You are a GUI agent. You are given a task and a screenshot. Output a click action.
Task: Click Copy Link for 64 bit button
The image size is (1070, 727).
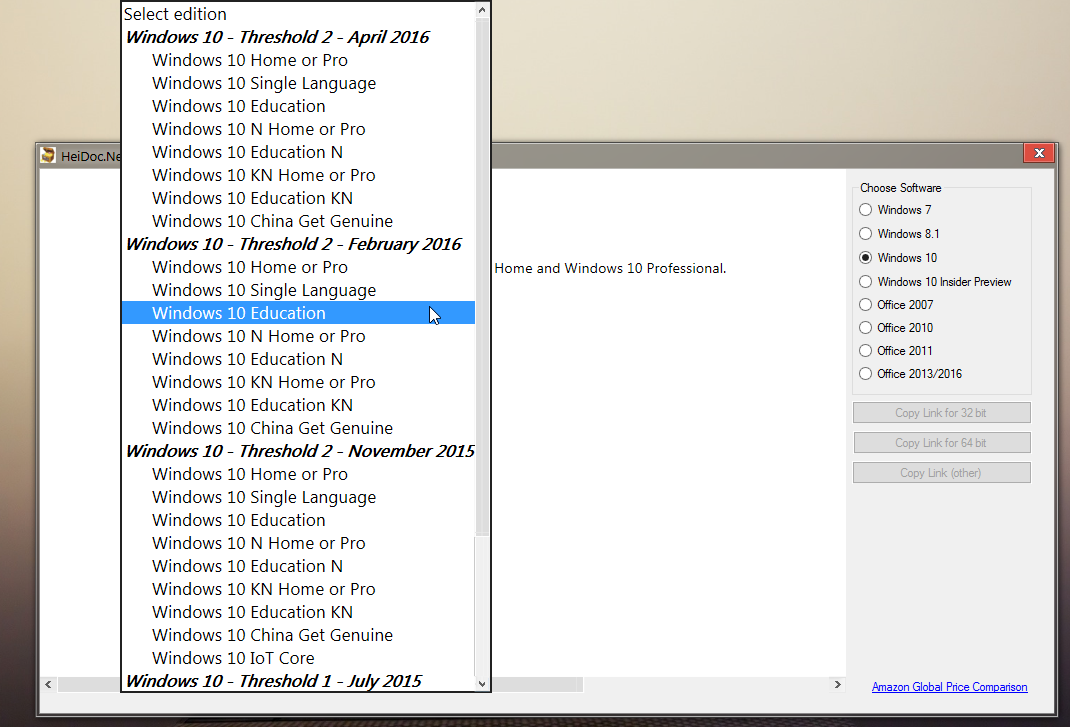[x=941, y=443]
